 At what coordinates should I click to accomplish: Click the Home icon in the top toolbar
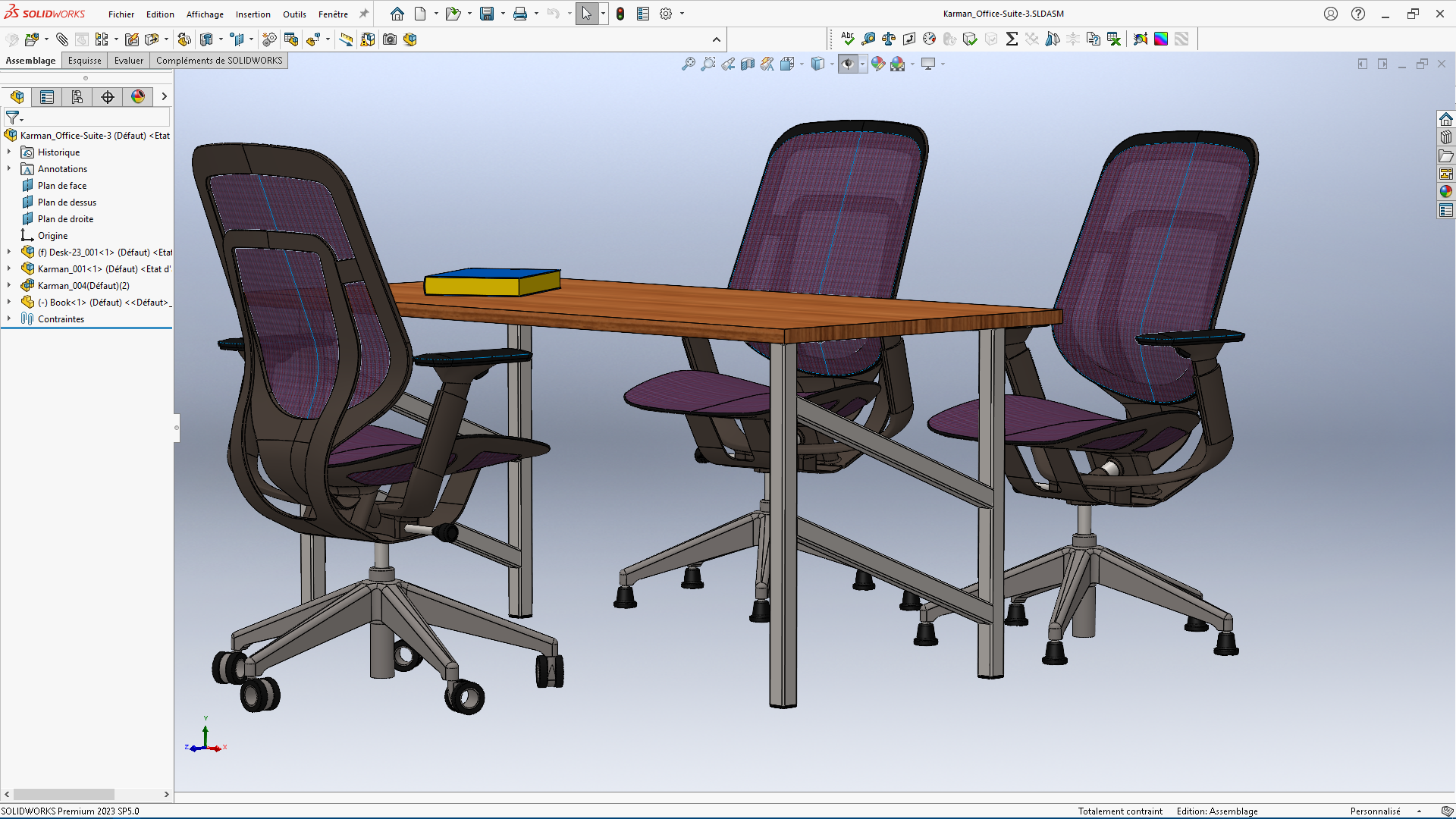tap(397, 14)
